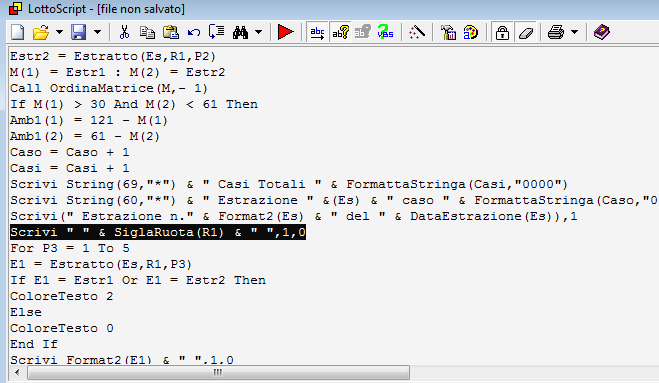Click the 'If E1 = Estr1 Or E1 = Estr2 Then' line
Viewport: 659px width, 383px height.
(138, 280)
